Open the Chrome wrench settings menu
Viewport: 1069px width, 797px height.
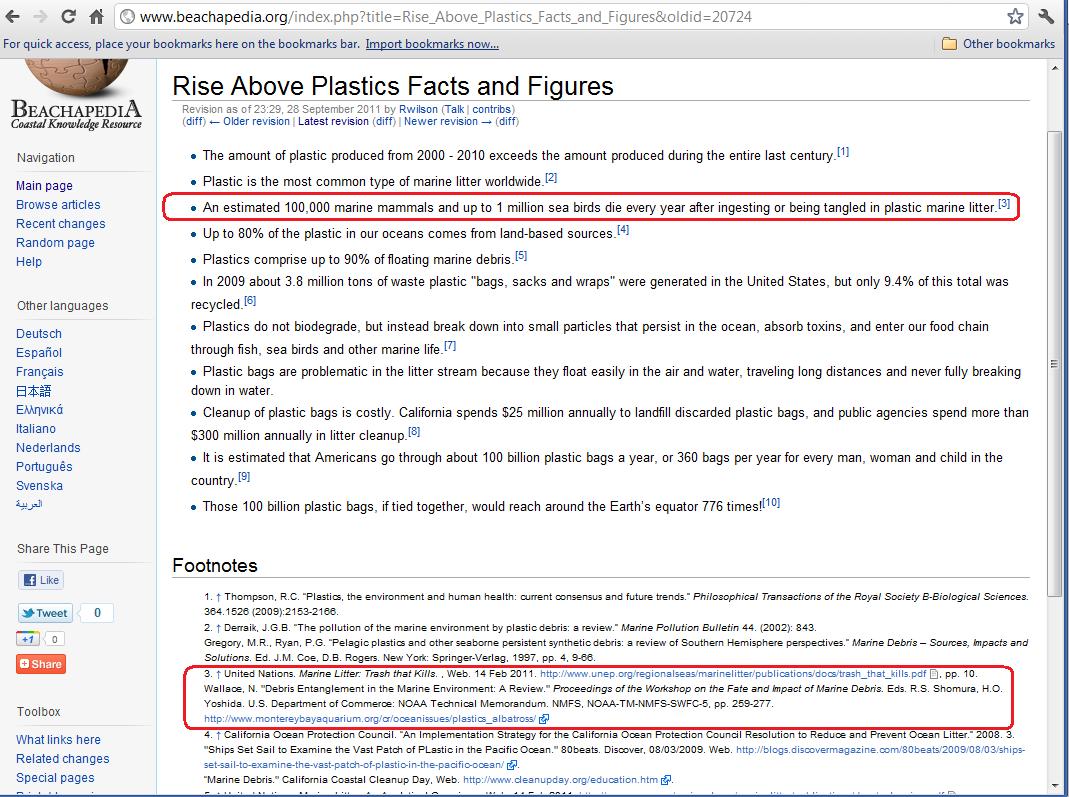1047,17
